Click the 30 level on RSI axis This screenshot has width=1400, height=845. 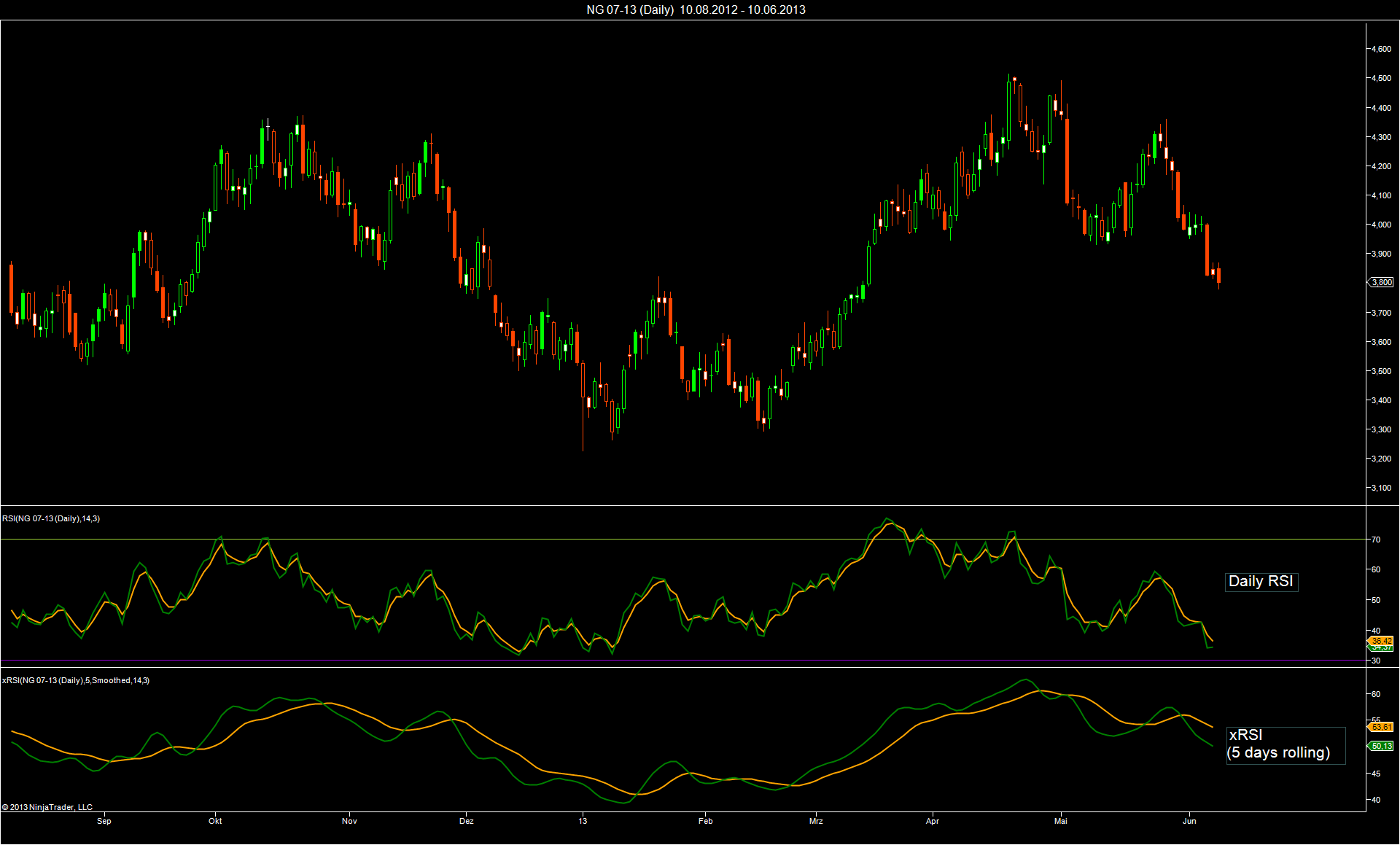tap(1376, 661)
